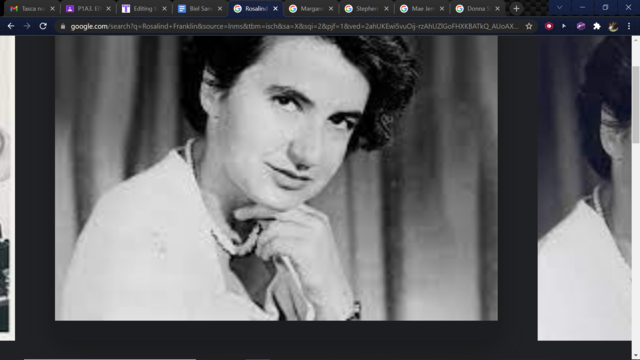Go back to the previous page
This screenshot has width=640, height=360.
[11, 26]
